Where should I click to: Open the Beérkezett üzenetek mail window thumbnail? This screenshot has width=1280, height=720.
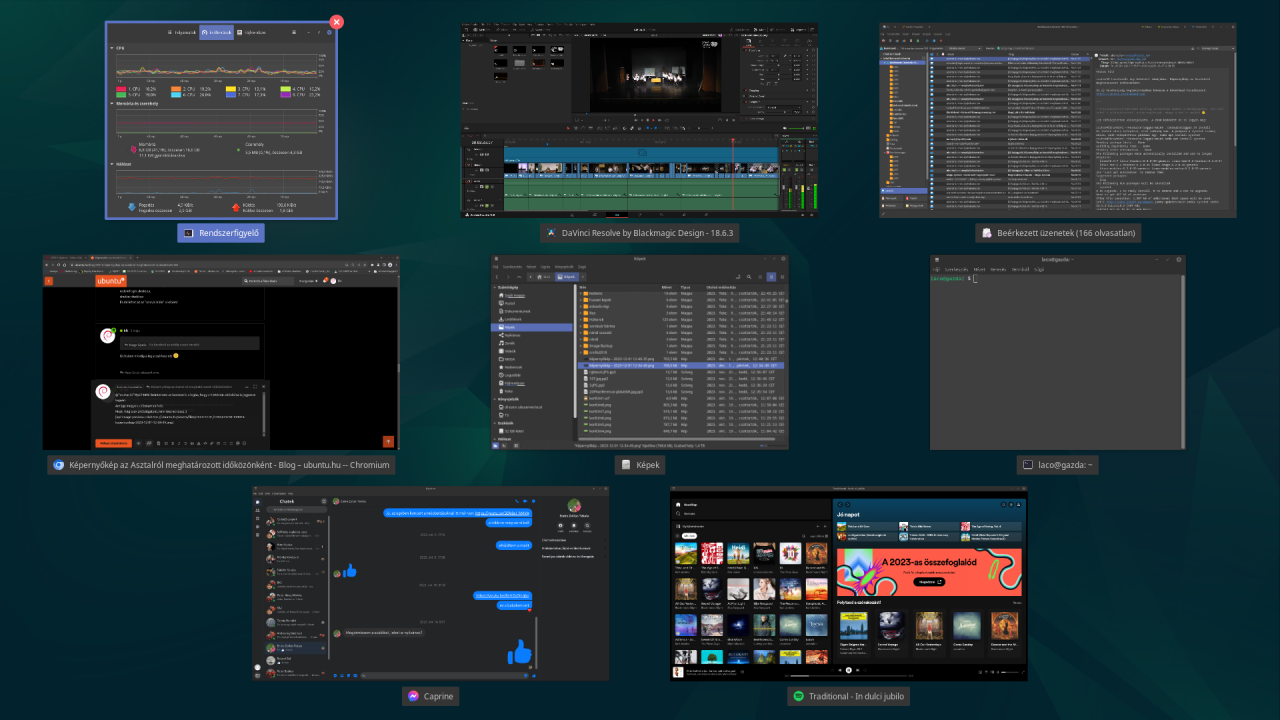(1058, 121)
